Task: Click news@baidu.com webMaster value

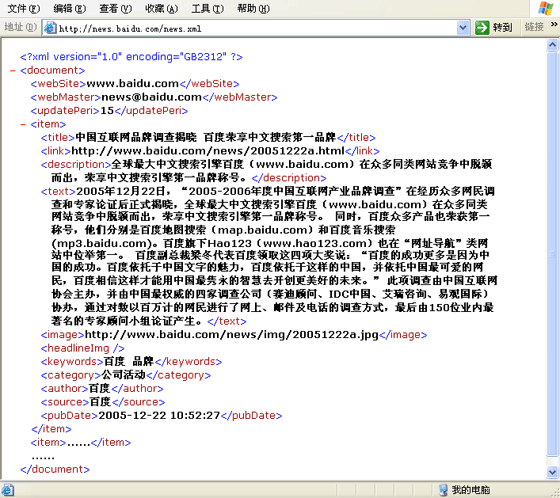Action: 152,97
